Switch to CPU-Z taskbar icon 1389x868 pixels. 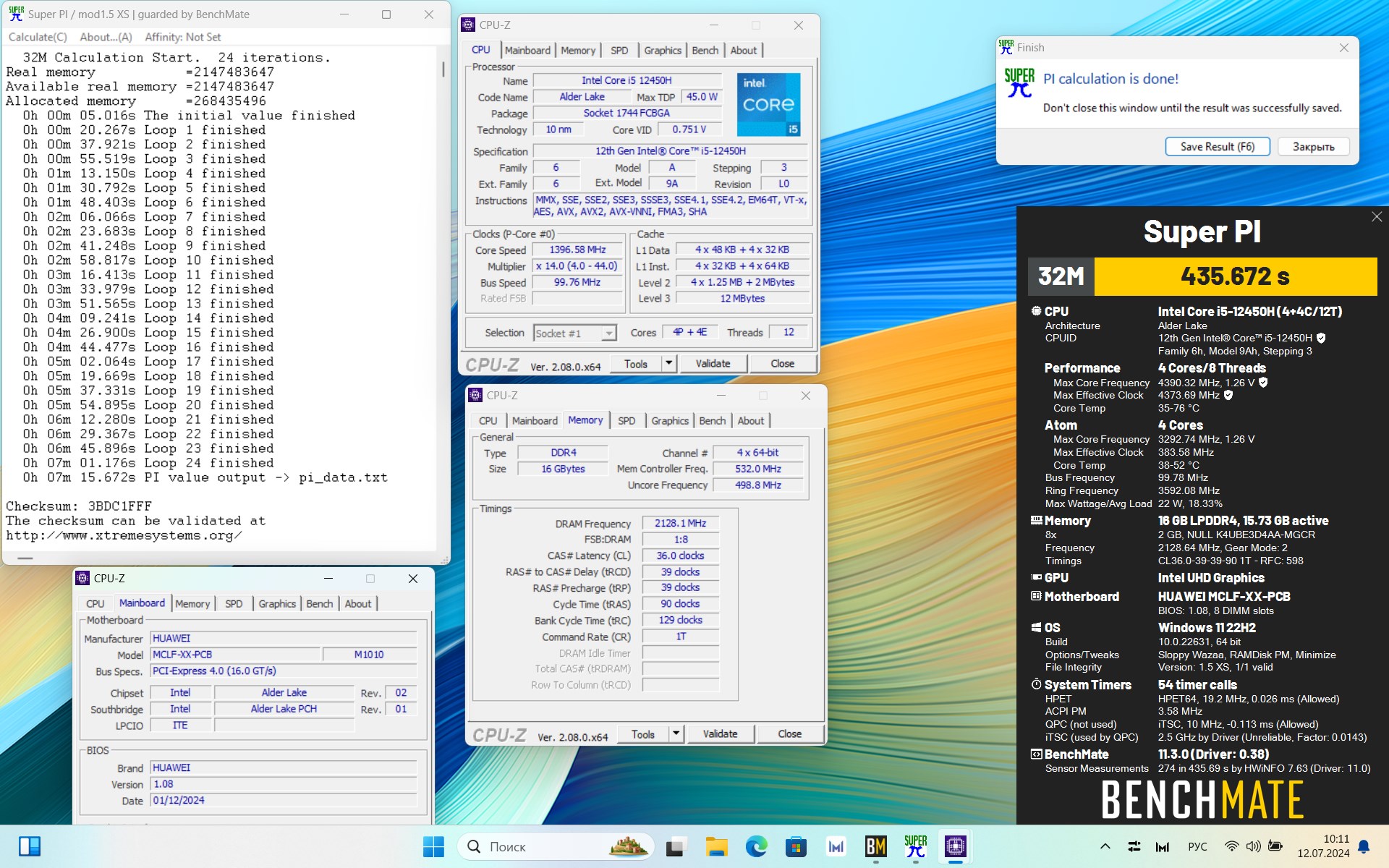pyautogui.click(x=955, y=846)
